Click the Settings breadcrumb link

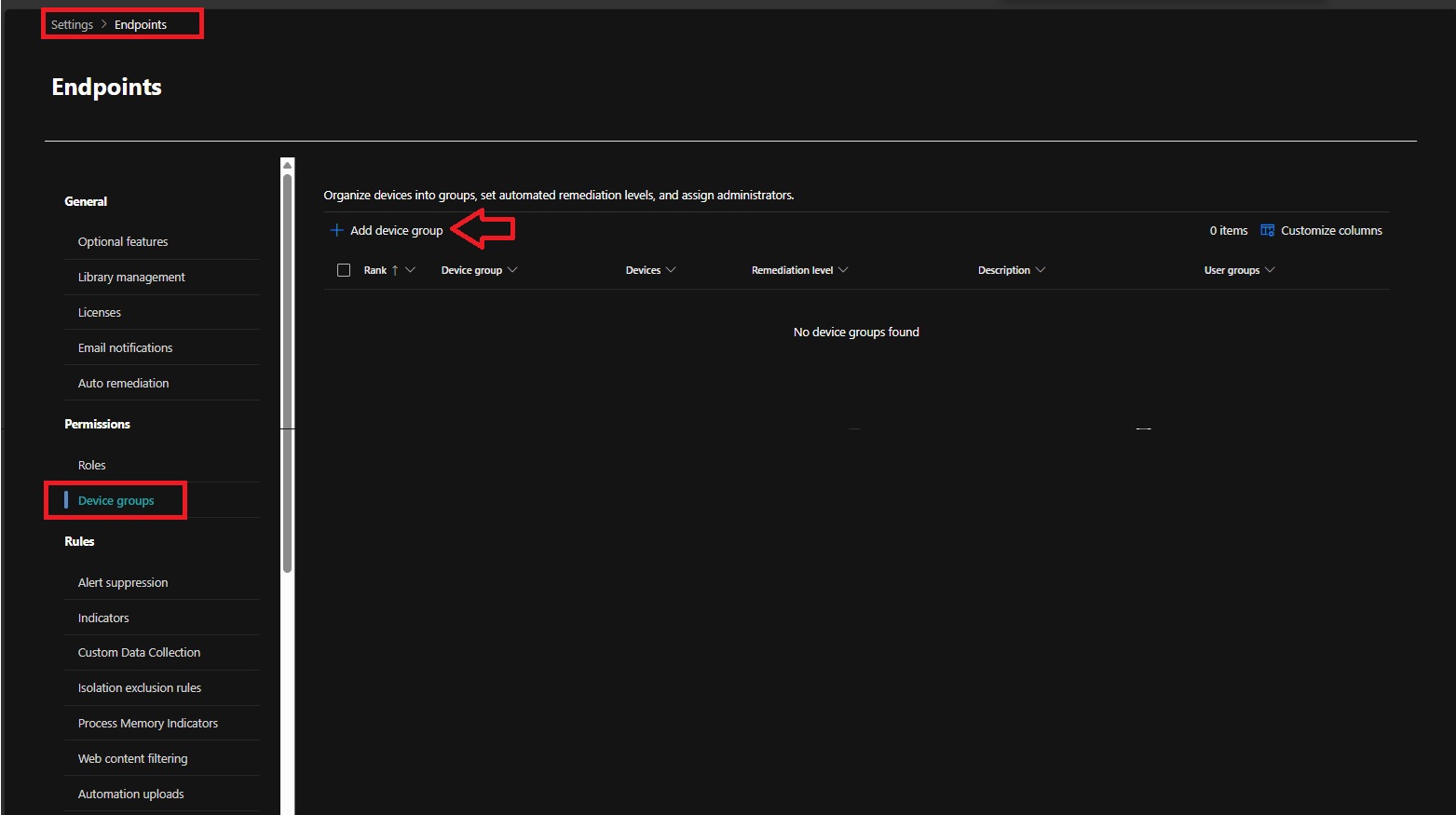click(x=72, y=25)
